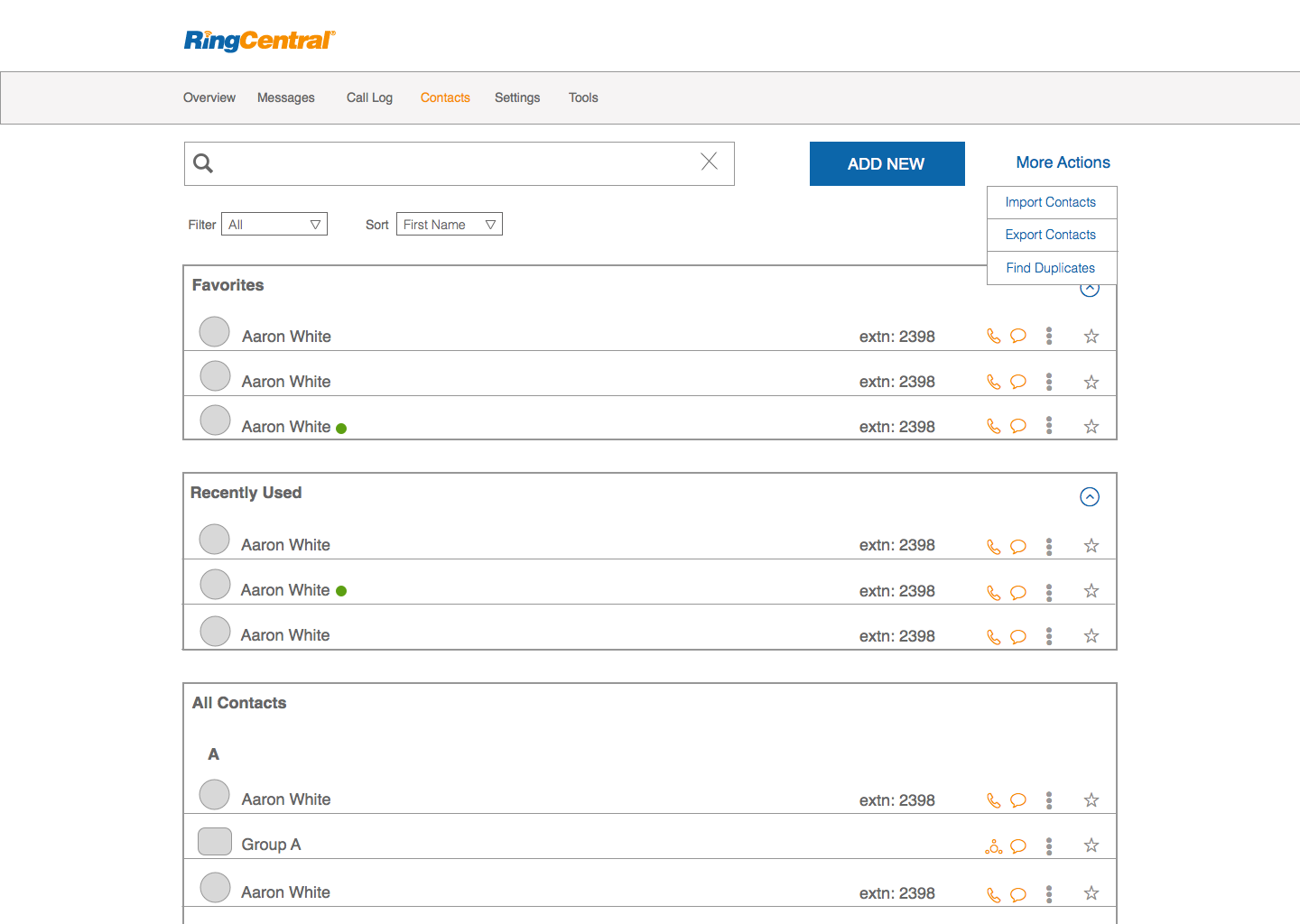Start conference with Group A icon

994,846
